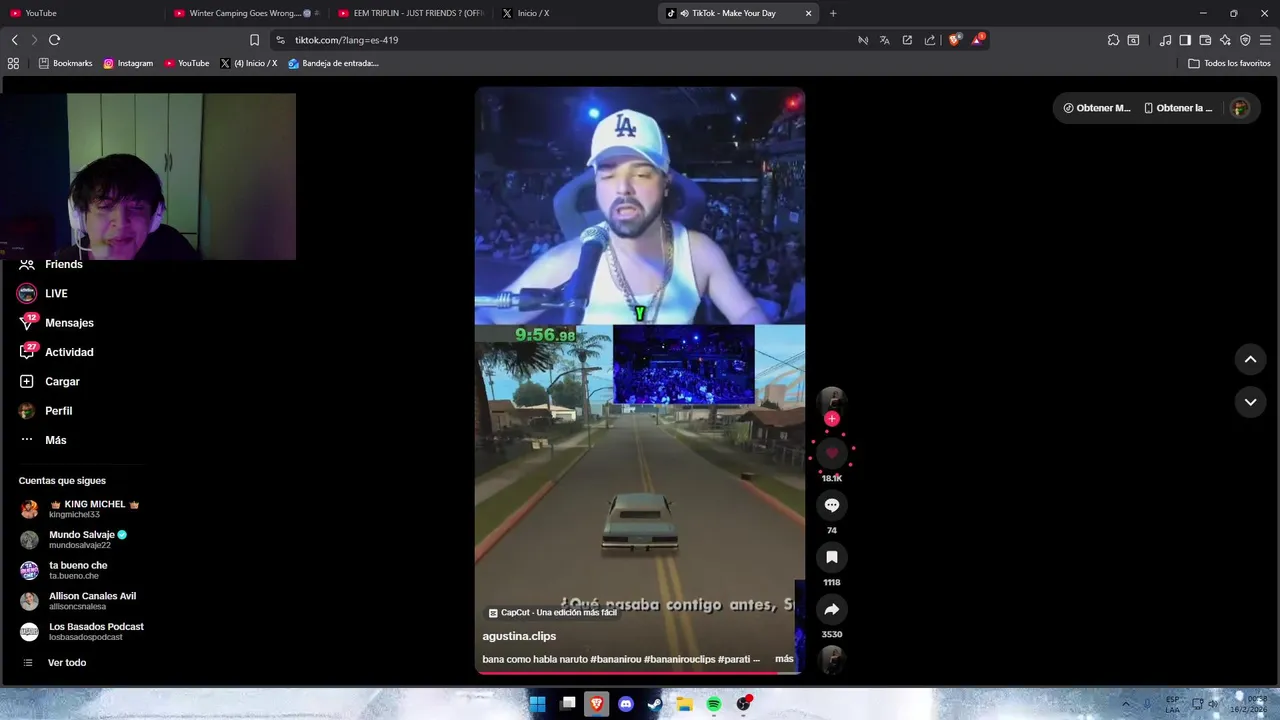Reload the TikTok page

[55, 40]
